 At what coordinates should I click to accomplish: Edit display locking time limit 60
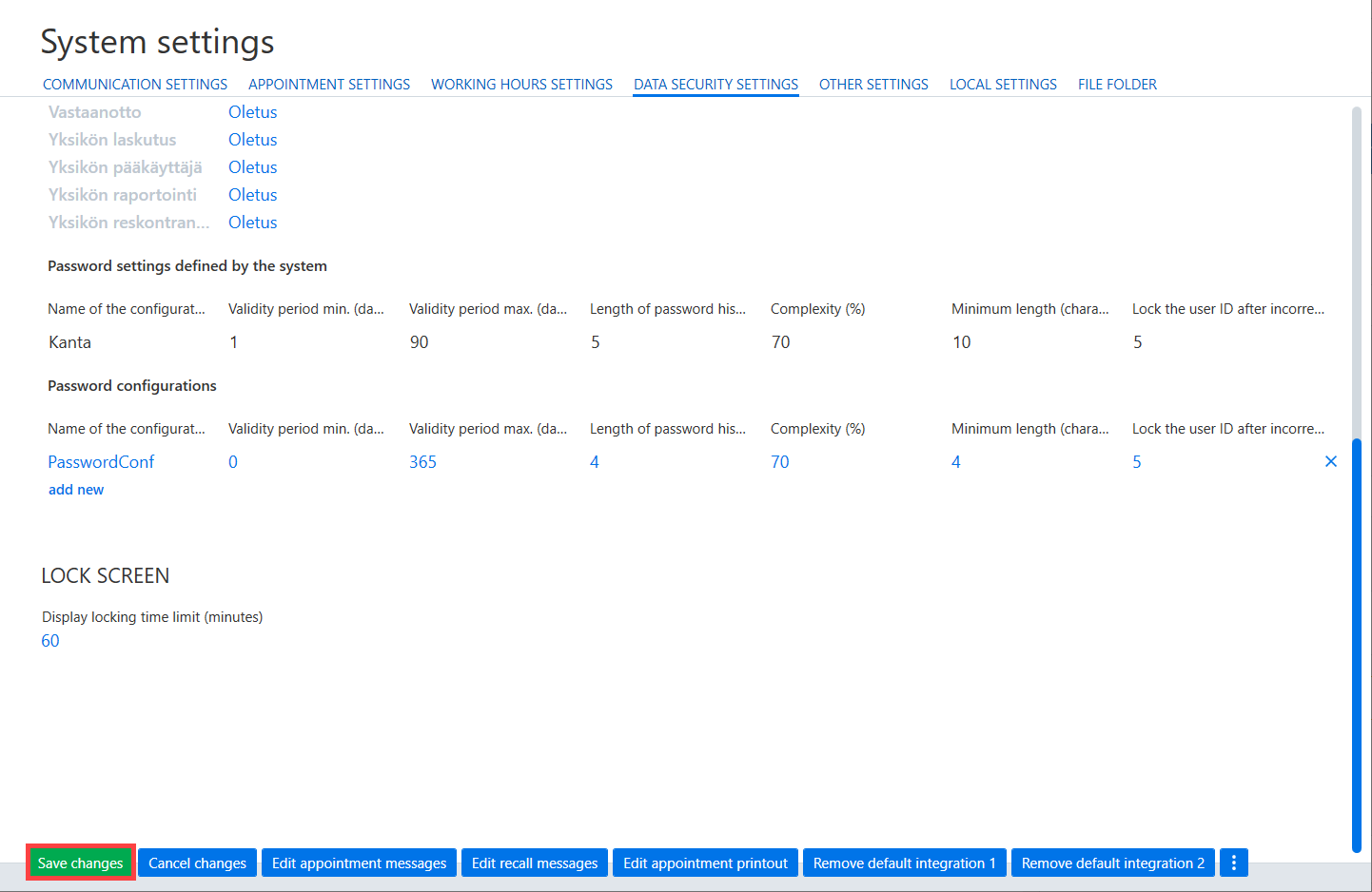click(x=50, y=641)
